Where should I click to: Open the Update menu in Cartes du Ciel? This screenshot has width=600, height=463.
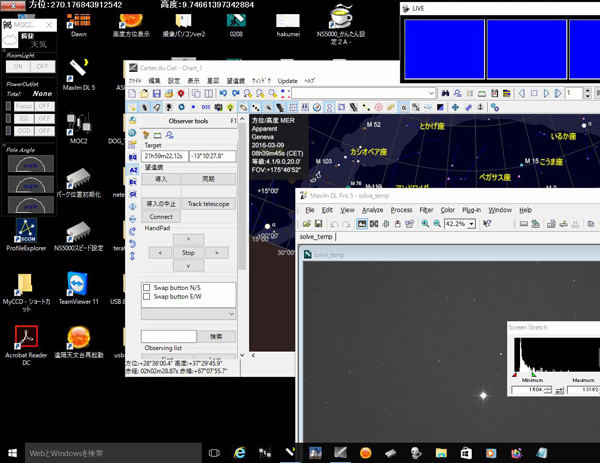pos(287,81)
